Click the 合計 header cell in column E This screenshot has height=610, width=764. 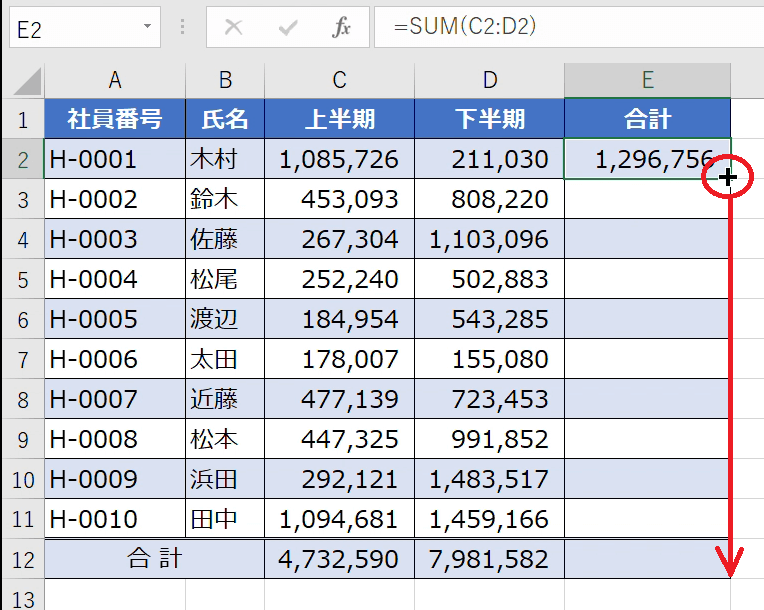tap(647, 119)
